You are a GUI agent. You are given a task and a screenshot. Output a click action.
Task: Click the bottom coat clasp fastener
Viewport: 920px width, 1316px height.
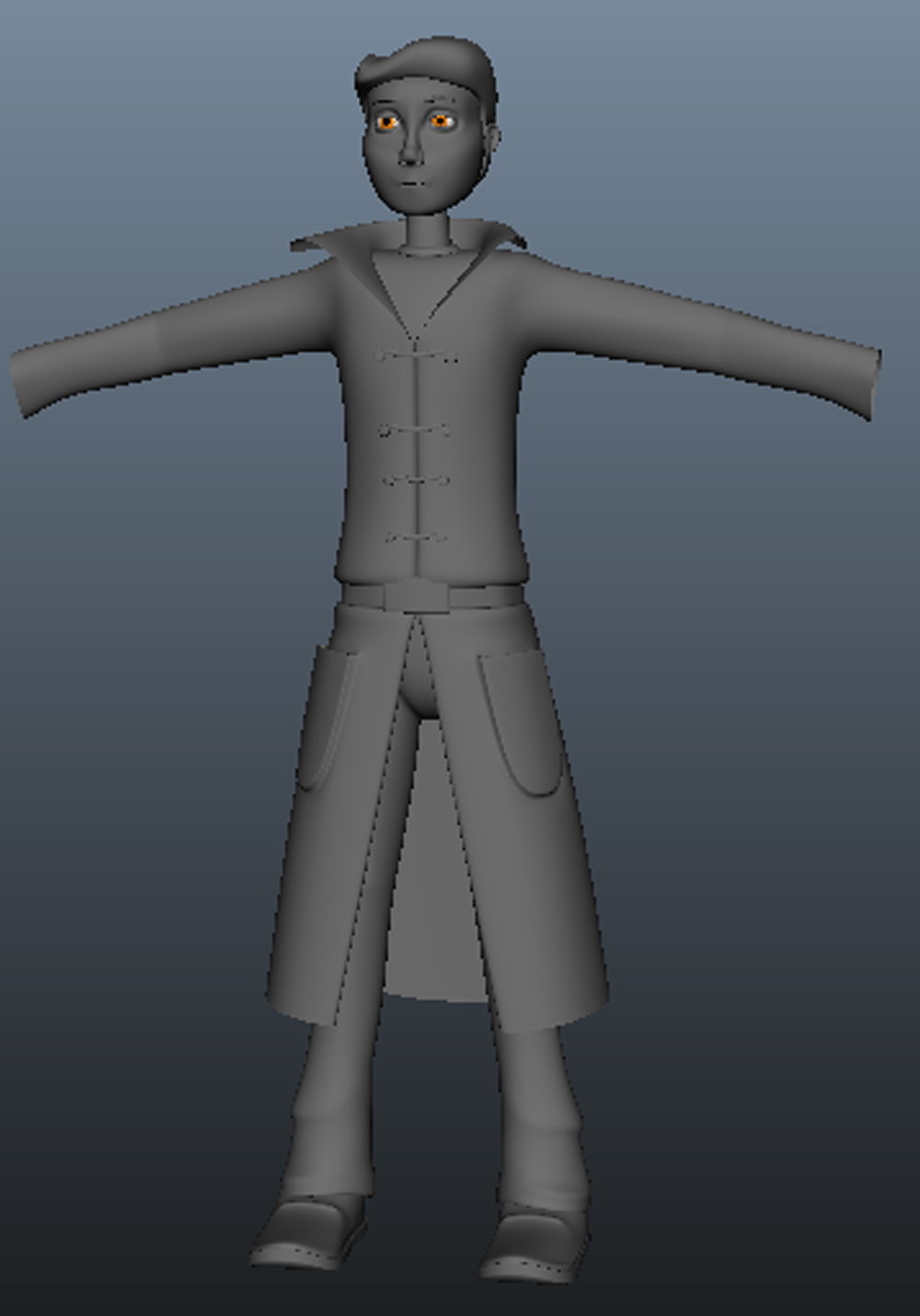click(416, 536)
